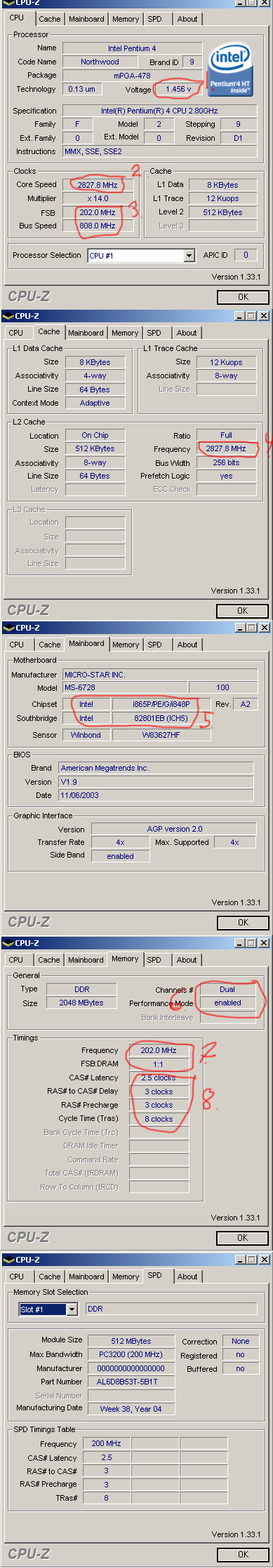Click the Package value mPGA-478
The image size is (273, 1568).
pyautogui.click(x=133, y=75)
